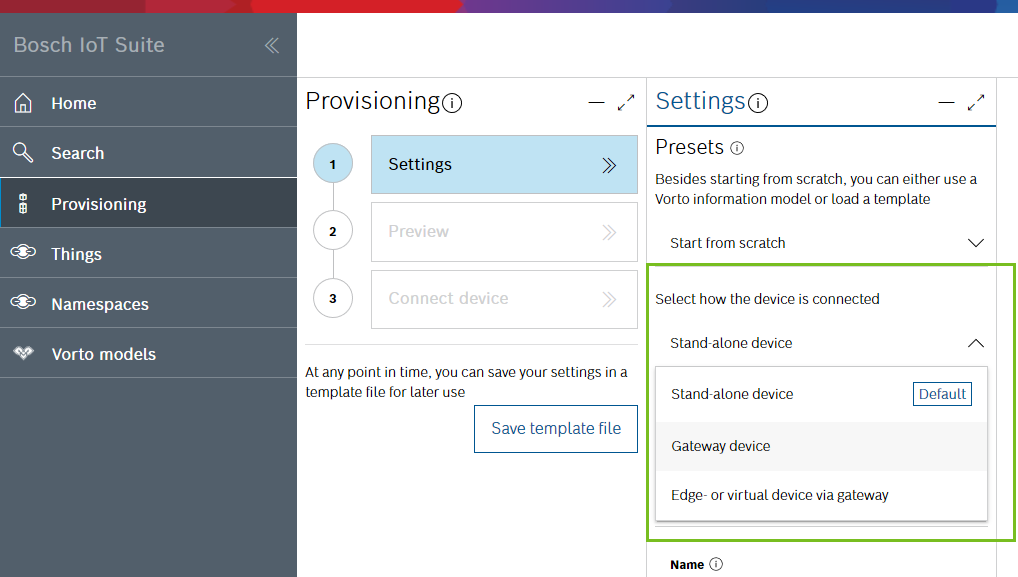1018x577 pixels.
Task: Click the Preview step double-chevron
Action: pos(609,232)
